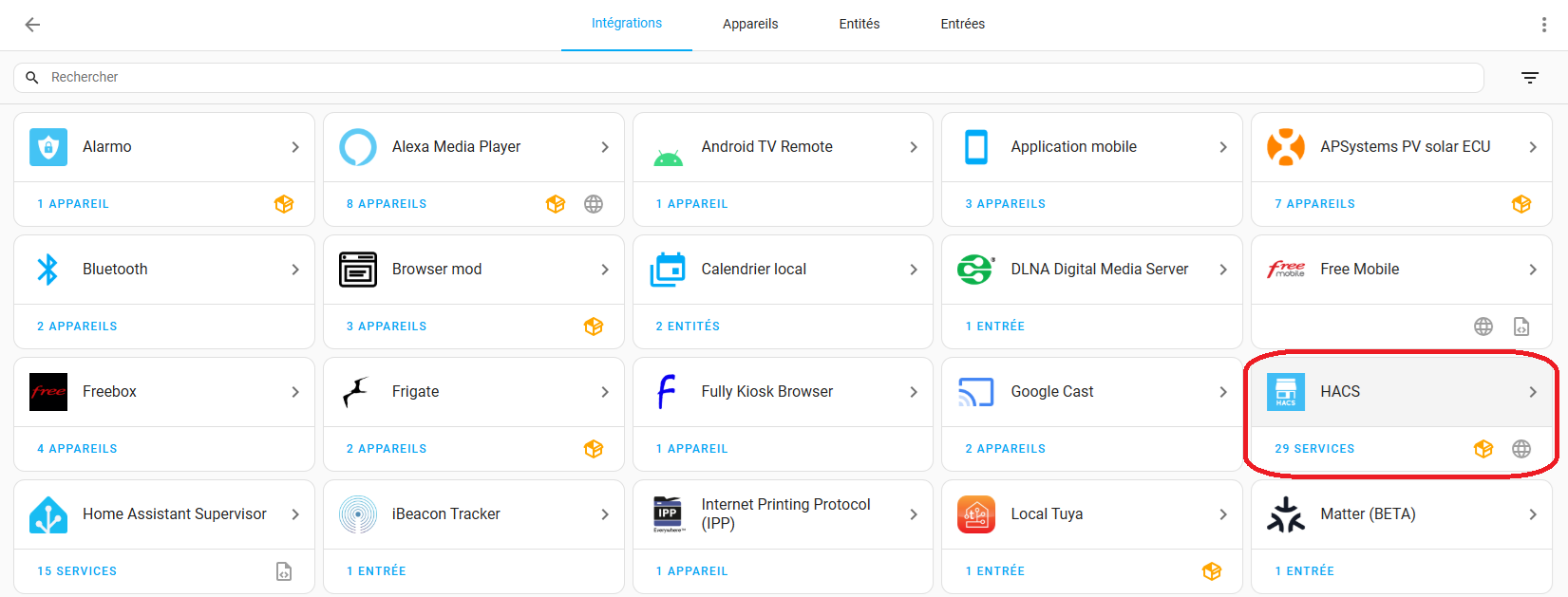
Task: Open Calendrier local 2 ENTITÉS link
Action: click(688, 326)
